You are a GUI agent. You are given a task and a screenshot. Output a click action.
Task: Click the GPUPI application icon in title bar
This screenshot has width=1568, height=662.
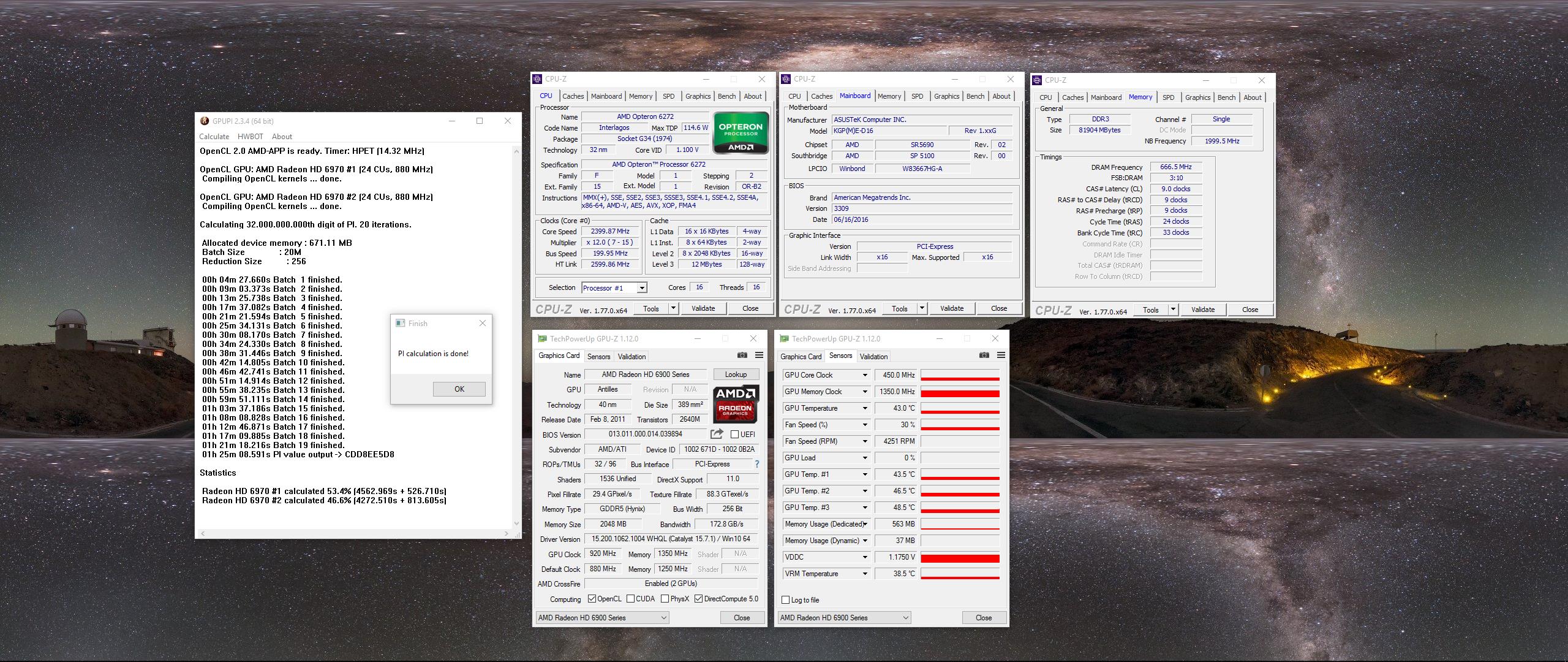pos(205,121)
